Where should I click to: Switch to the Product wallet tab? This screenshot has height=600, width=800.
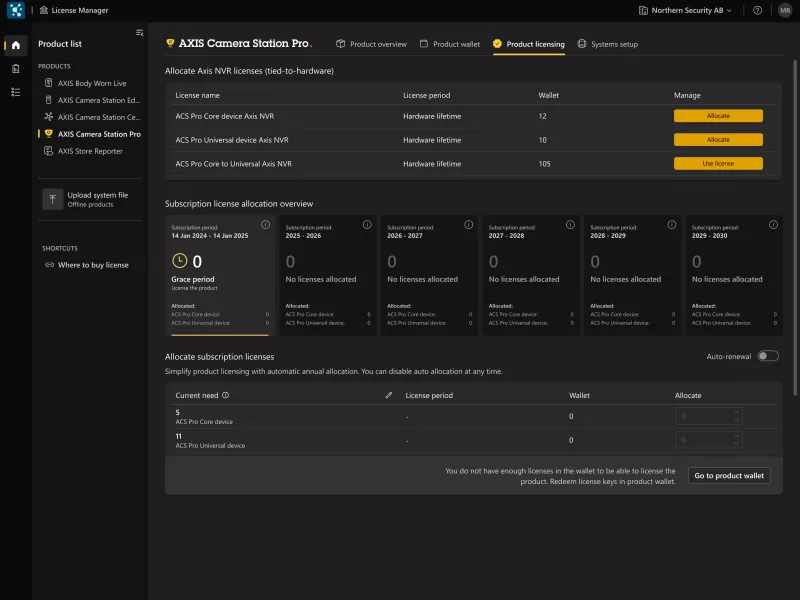450,44
